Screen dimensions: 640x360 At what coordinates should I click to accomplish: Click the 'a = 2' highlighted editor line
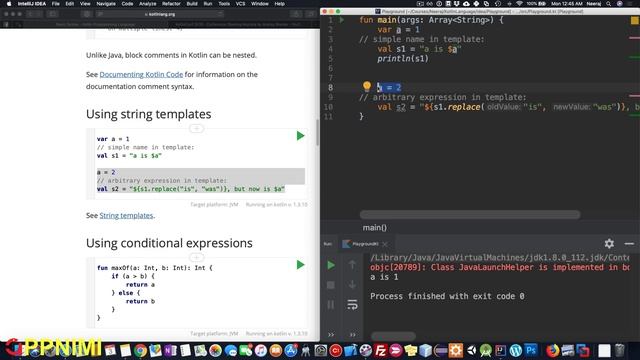(389, 87)
